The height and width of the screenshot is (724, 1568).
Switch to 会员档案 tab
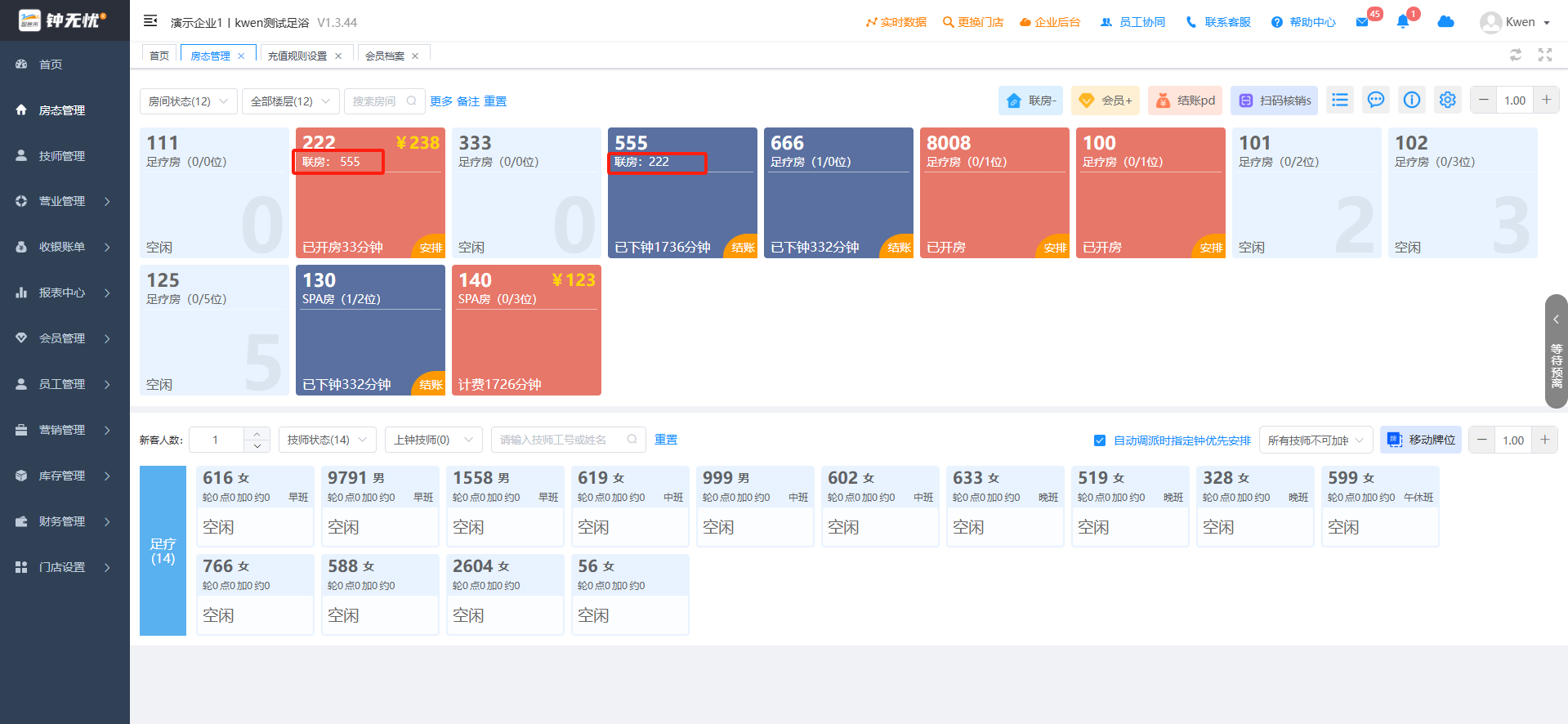385,56
